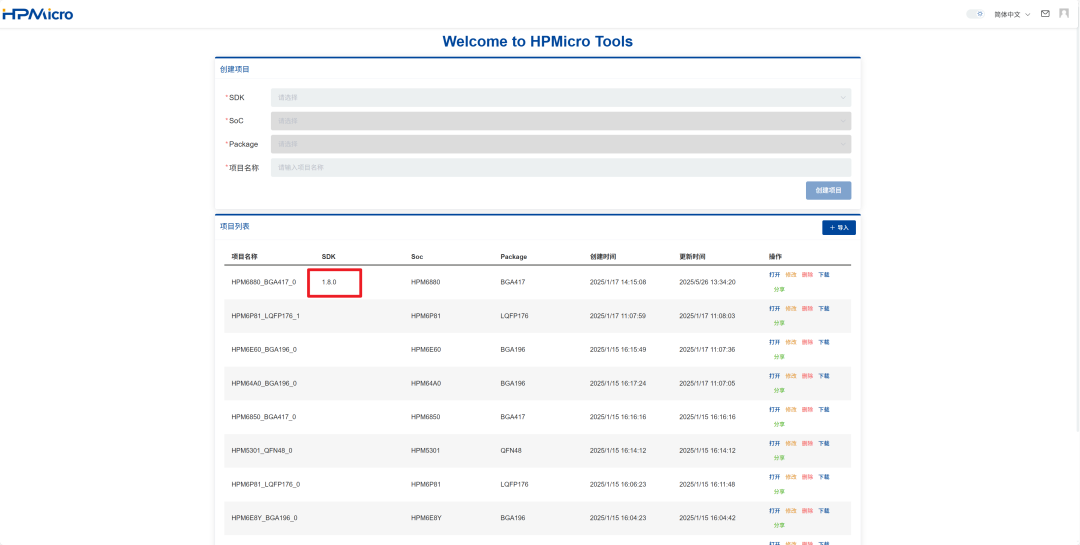Open the 简体中文 language dropdown
Viewport: 1080px width, 545px height.
[x=1012, y=14]
